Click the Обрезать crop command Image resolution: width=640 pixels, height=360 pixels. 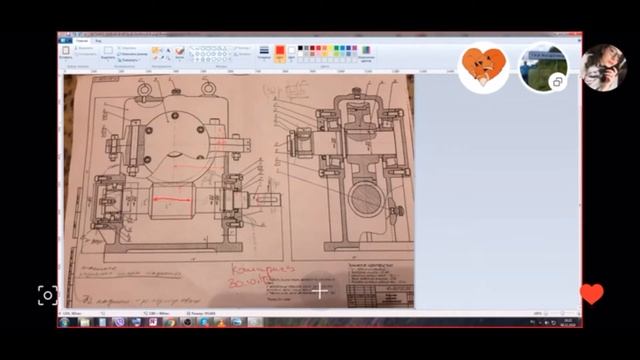(x=127, y=48)
